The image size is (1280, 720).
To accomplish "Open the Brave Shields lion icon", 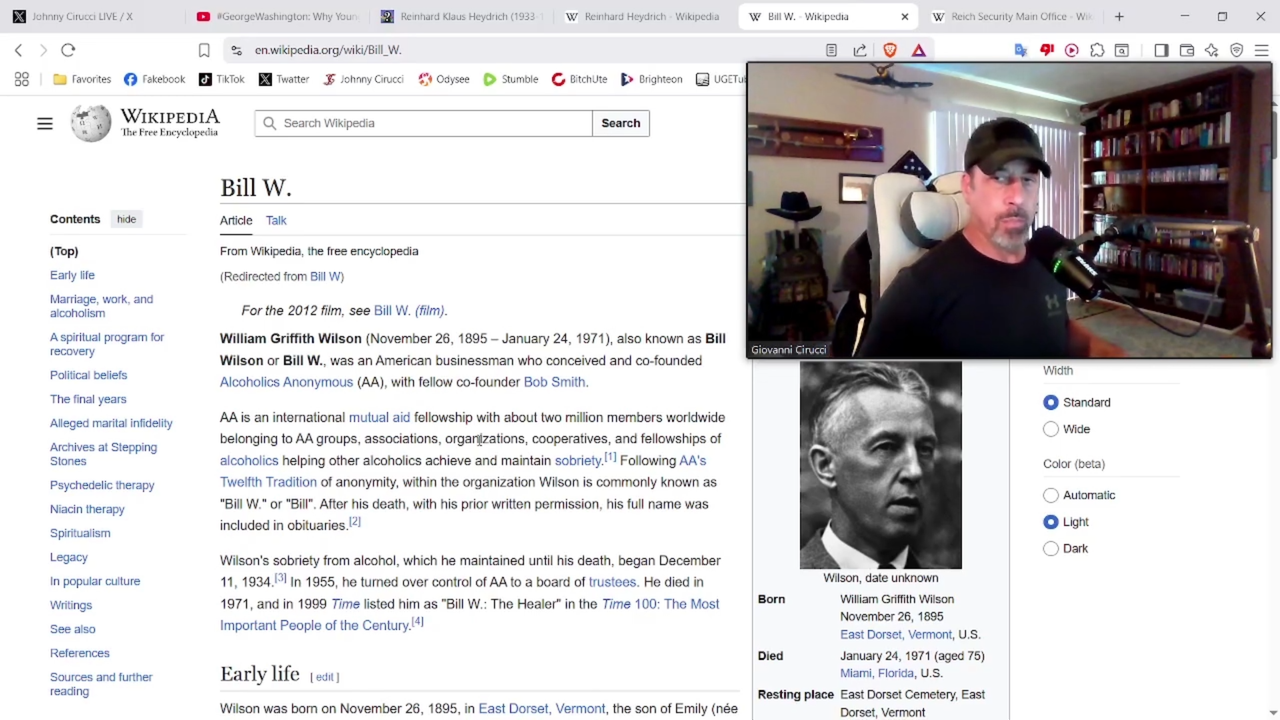I will click(890, 50).
